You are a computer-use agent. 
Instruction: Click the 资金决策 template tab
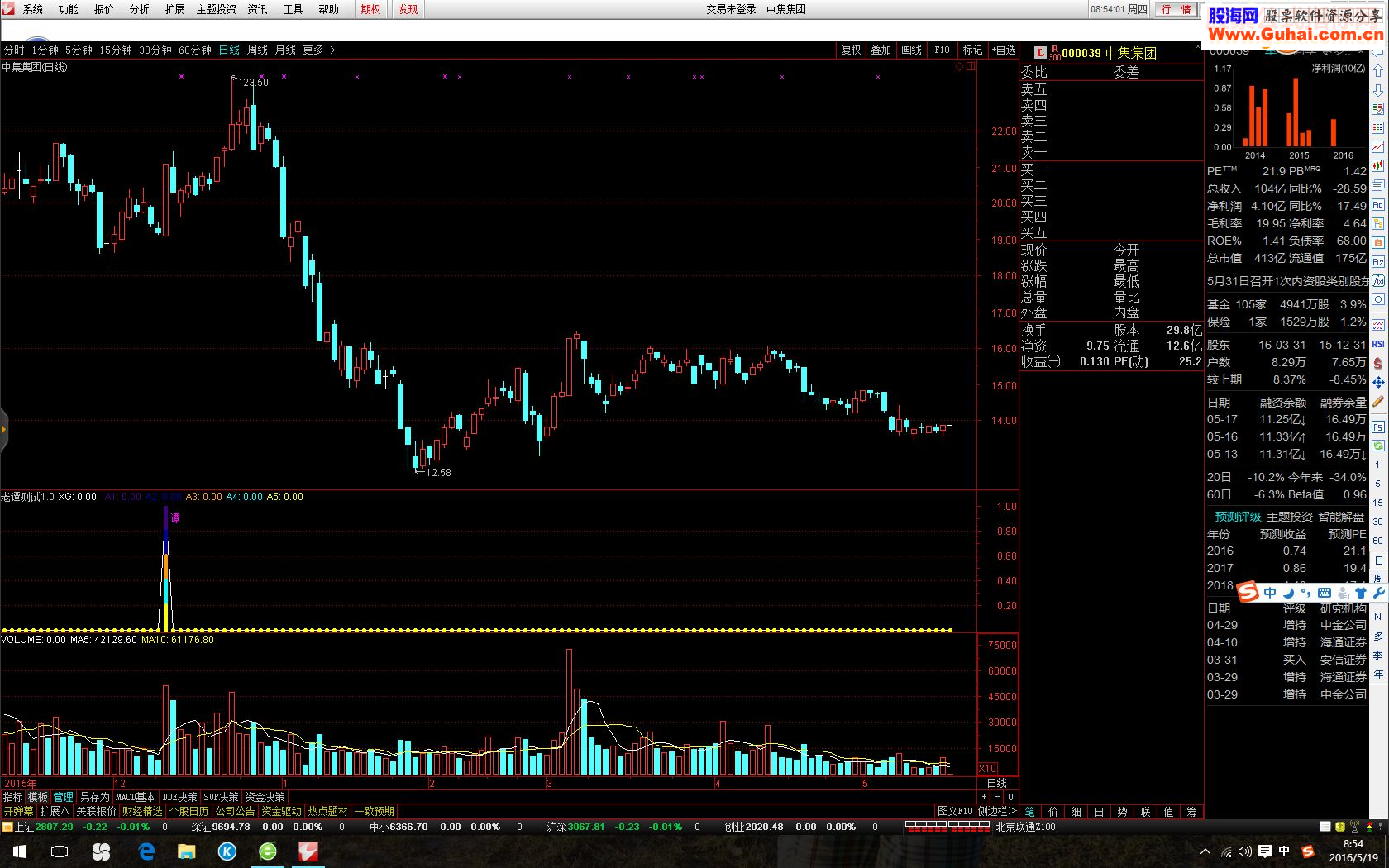coord(265,797)
